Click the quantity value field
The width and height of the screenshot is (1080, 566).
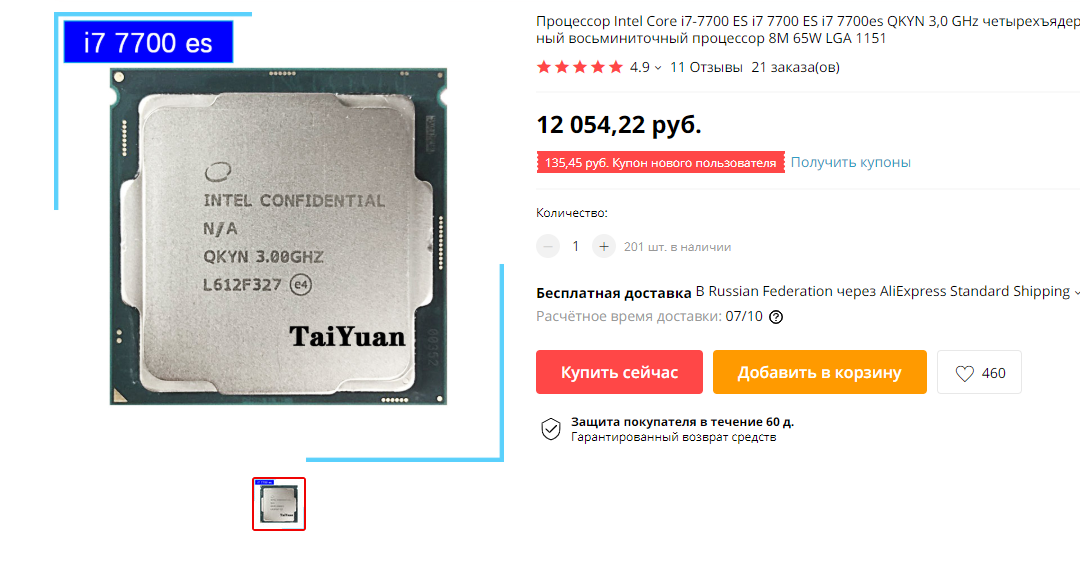(576, 247)
